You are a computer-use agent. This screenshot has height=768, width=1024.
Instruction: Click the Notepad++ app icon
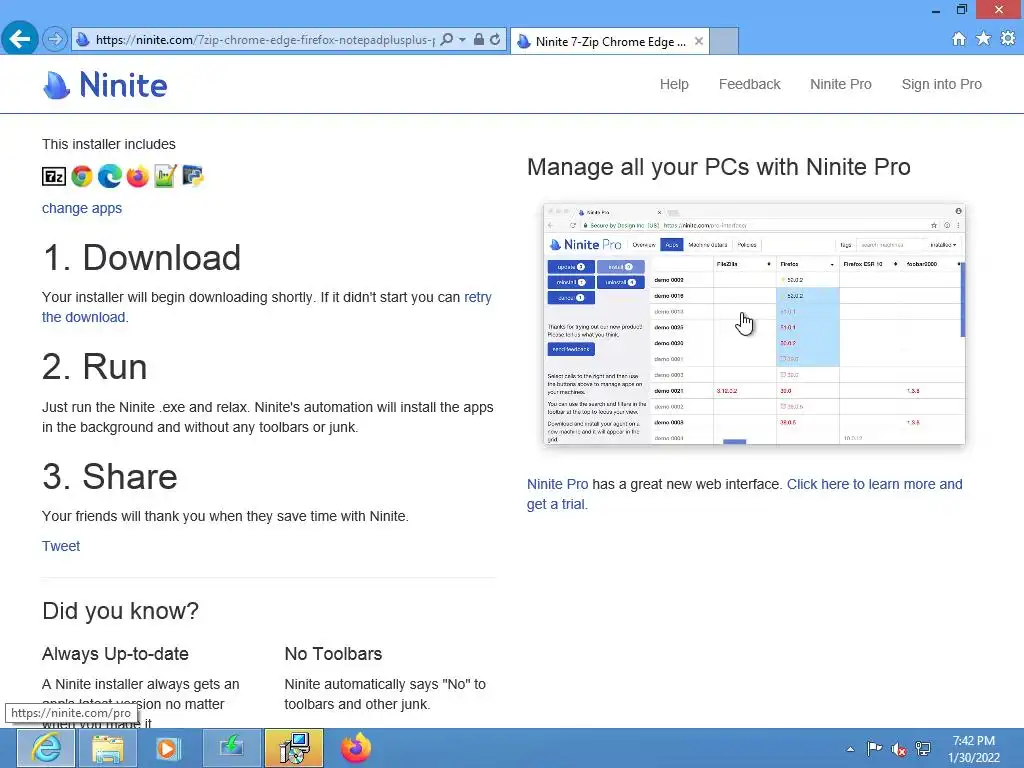tap(165, 176)
